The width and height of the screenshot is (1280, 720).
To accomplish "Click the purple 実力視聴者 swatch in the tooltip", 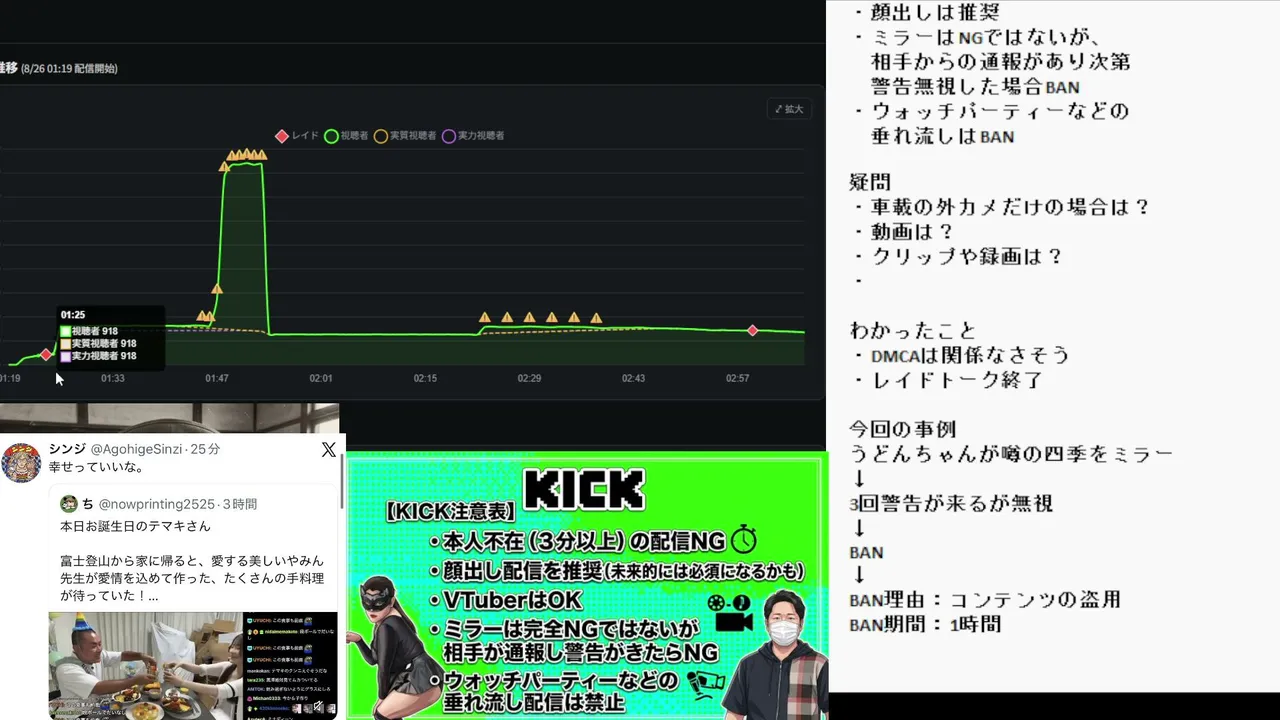I will coord(66,356).
